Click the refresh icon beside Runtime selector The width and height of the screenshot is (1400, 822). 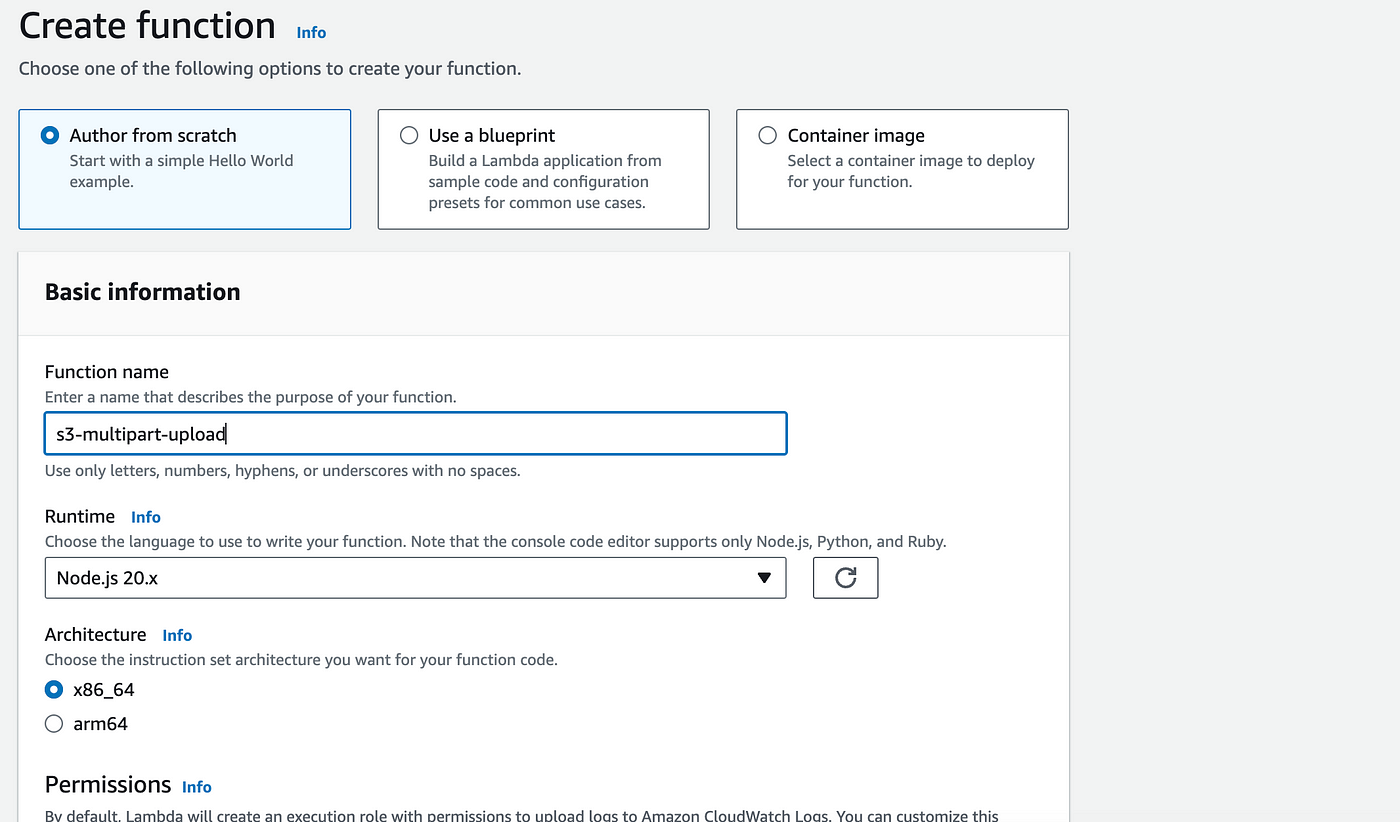845,577
